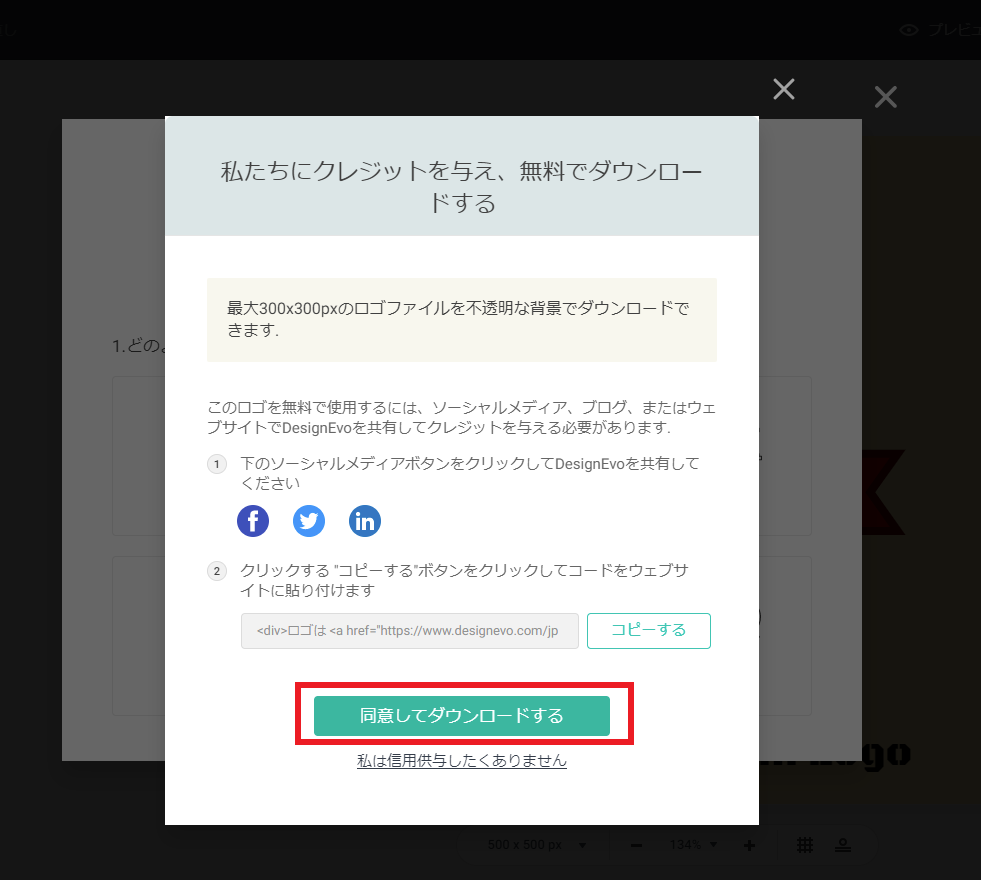Toggle the canvas grid icon in bottom toolbar

805,846
